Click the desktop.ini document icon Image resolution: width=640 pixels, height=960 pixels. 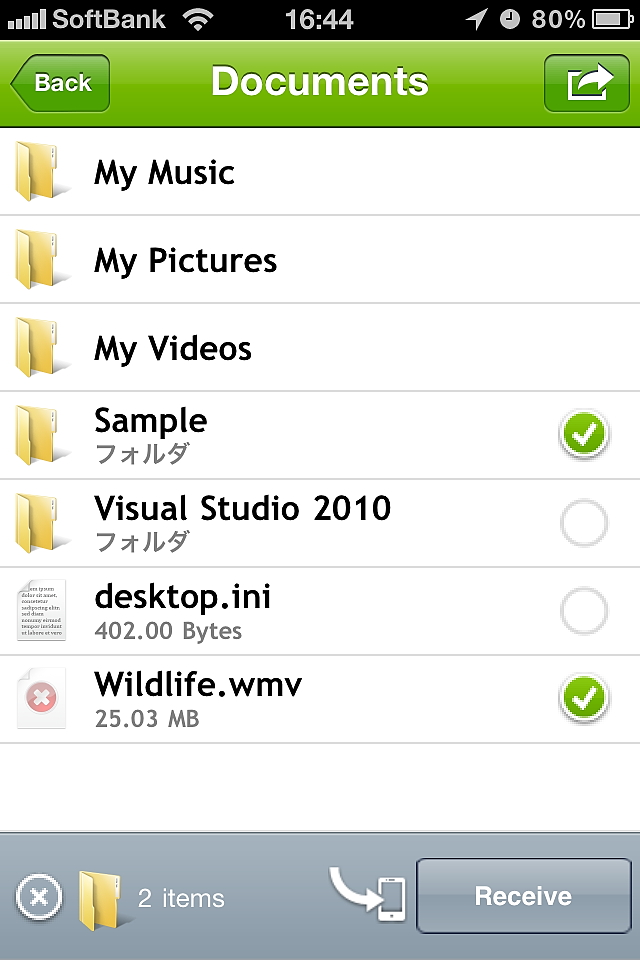40,610
